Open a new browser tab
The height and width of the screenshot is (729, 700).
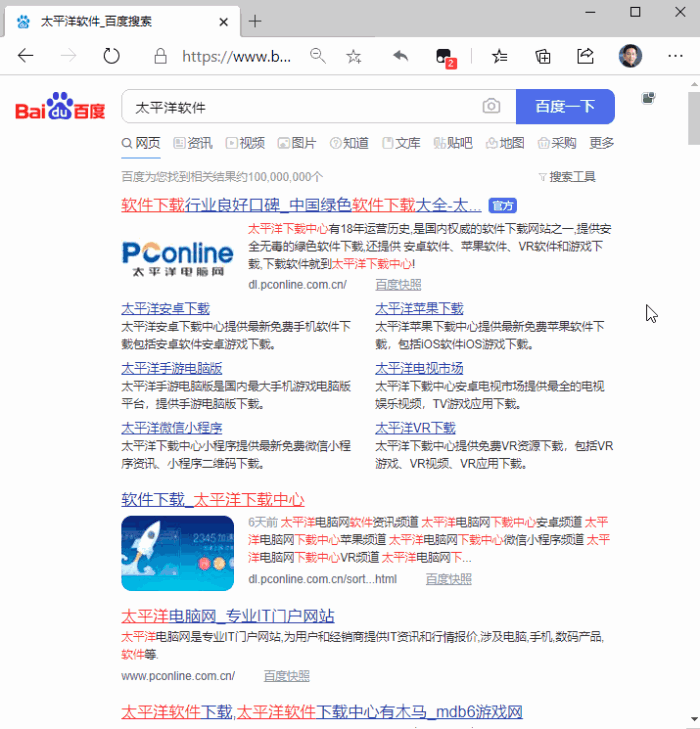(x=255, y=21)
